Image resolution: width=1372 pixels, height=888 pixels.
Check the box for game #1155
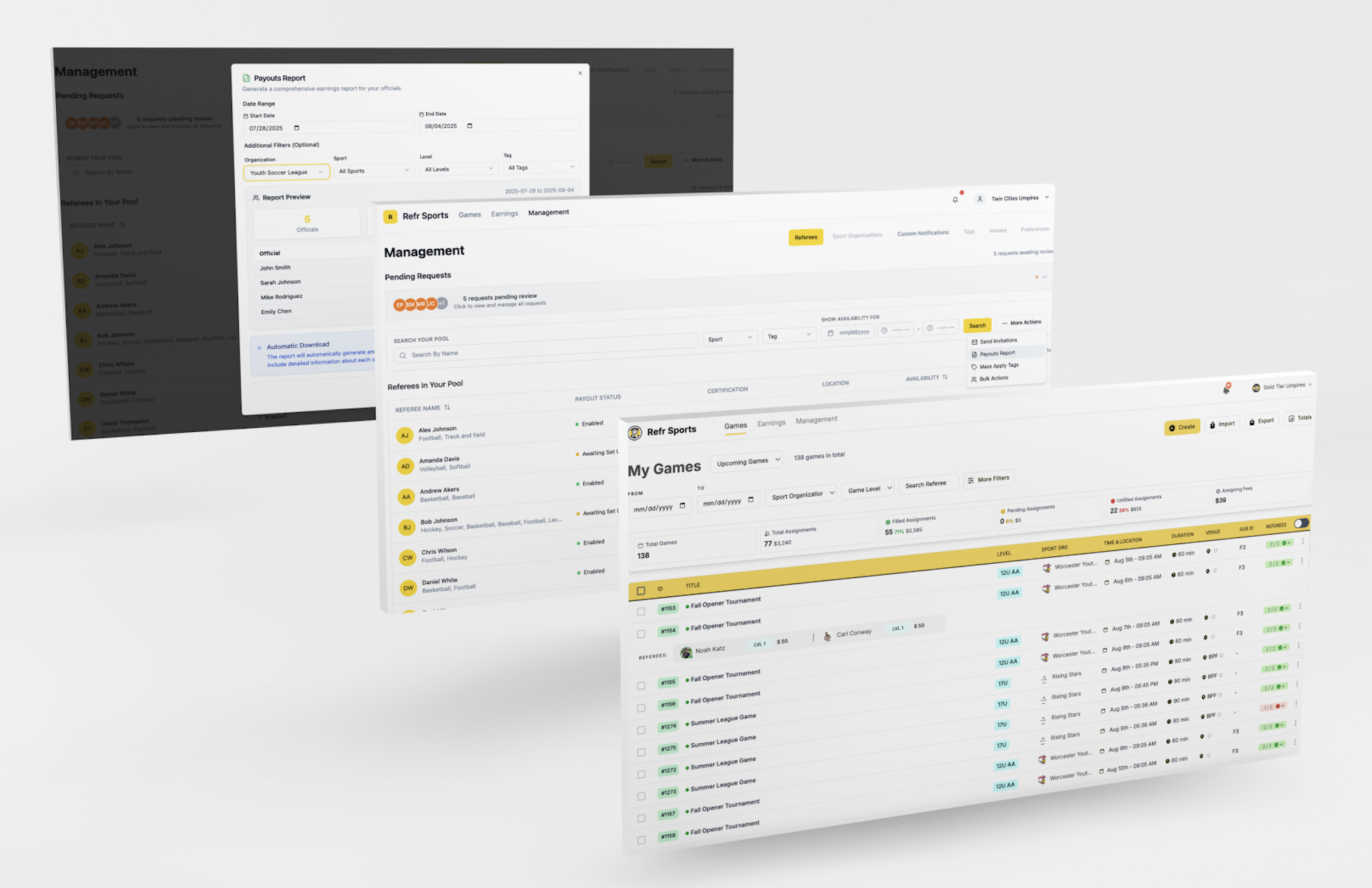tap(641, 686)
